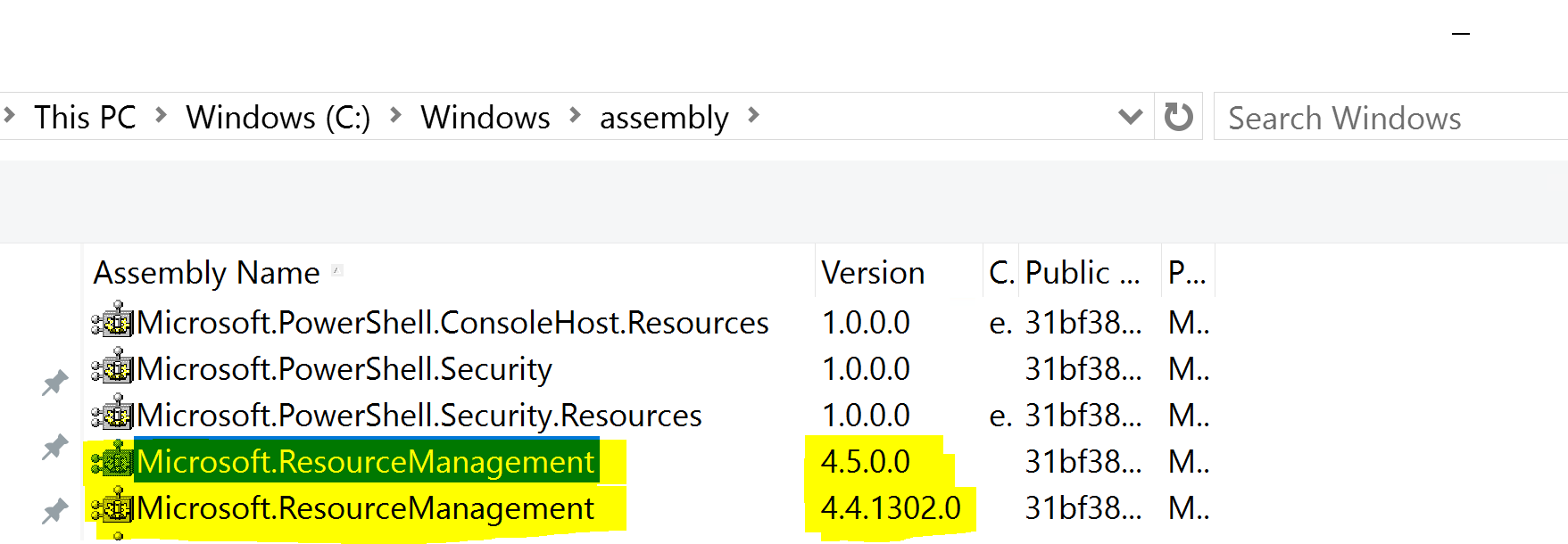Screen dimensions: 1568x544
Task: Click 'M..' cell in ResourceManagement 4.5.0.0 row
Action: click(x=1189, y=462)
